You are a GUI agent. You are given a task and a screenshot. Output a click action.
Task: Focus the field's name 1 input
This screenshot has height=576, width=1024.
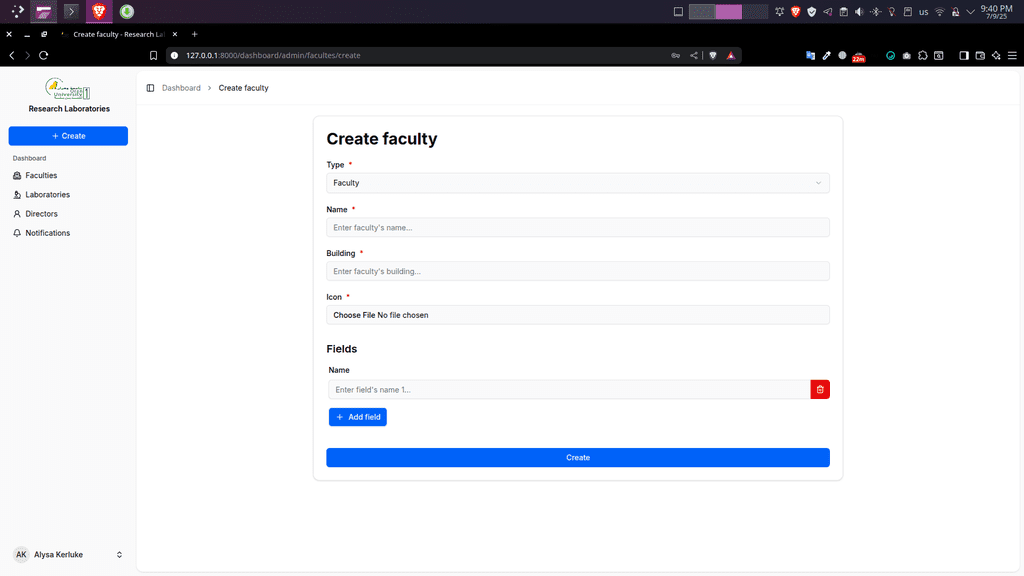click(x=569, y=389)
